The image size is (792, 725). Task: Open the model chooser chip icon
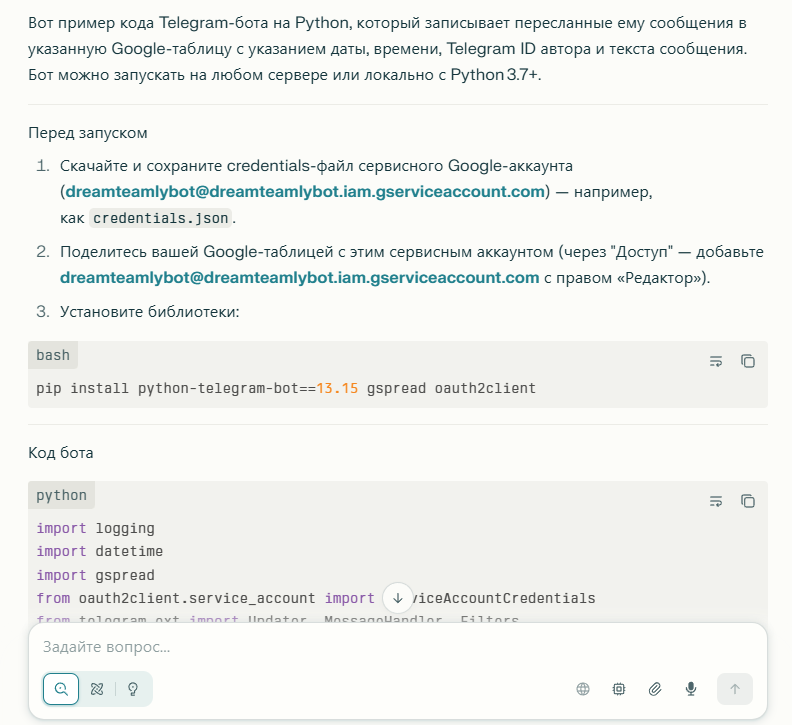[x=619, y=689]
